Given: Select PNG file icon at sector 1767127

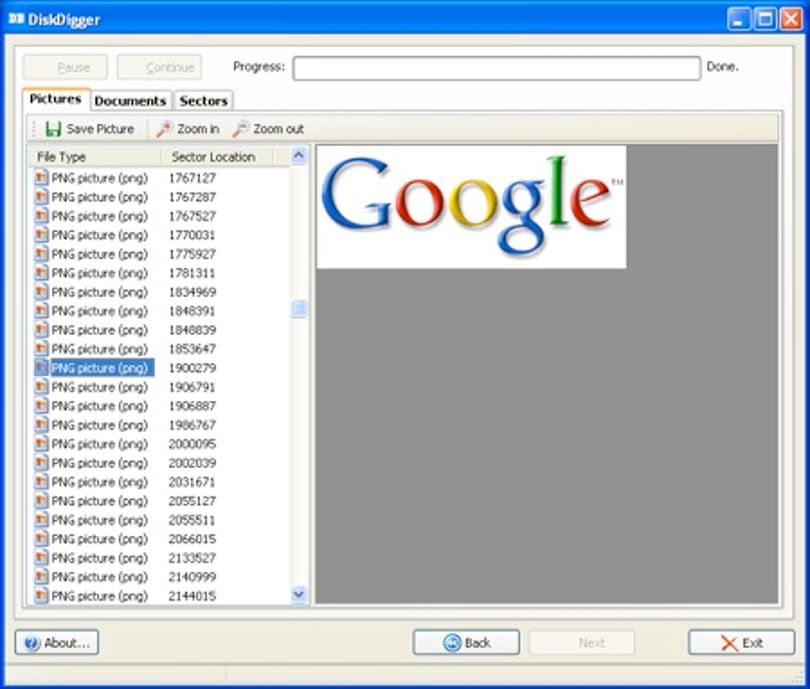Looking at the screenshot, I should point(41,178).
